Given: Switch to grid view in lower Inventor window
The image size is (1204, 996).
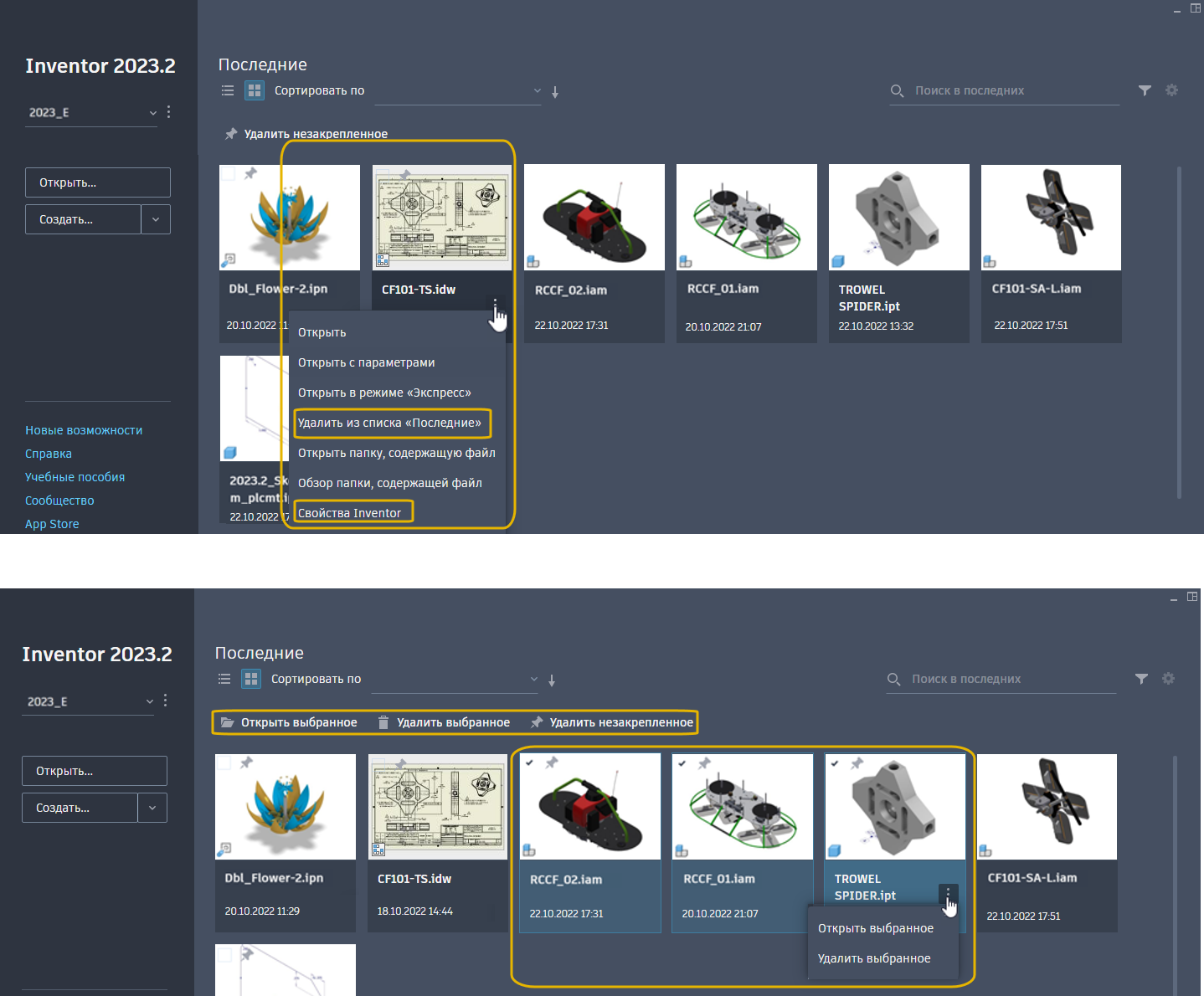Looking at the screenshot, I should (251, 679).
